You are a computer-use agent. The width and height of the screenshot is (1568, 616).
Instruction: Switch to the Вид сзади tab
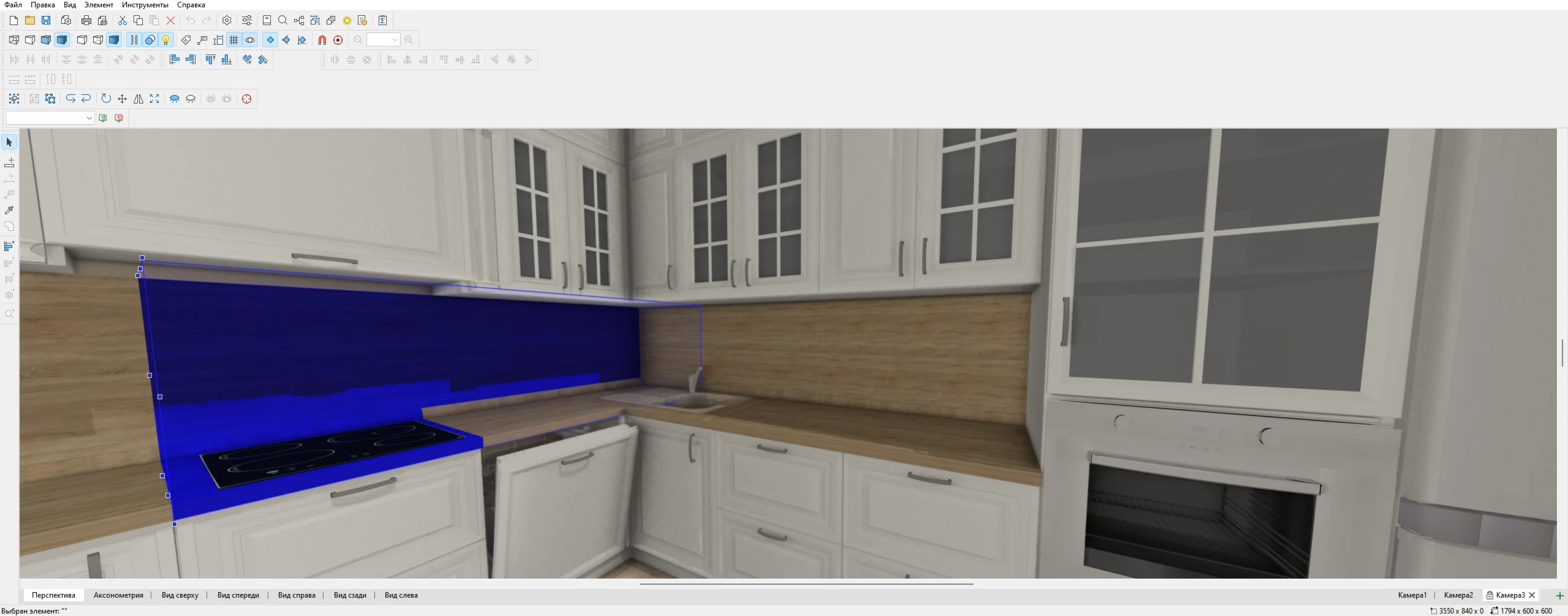(x=350, y=595)
